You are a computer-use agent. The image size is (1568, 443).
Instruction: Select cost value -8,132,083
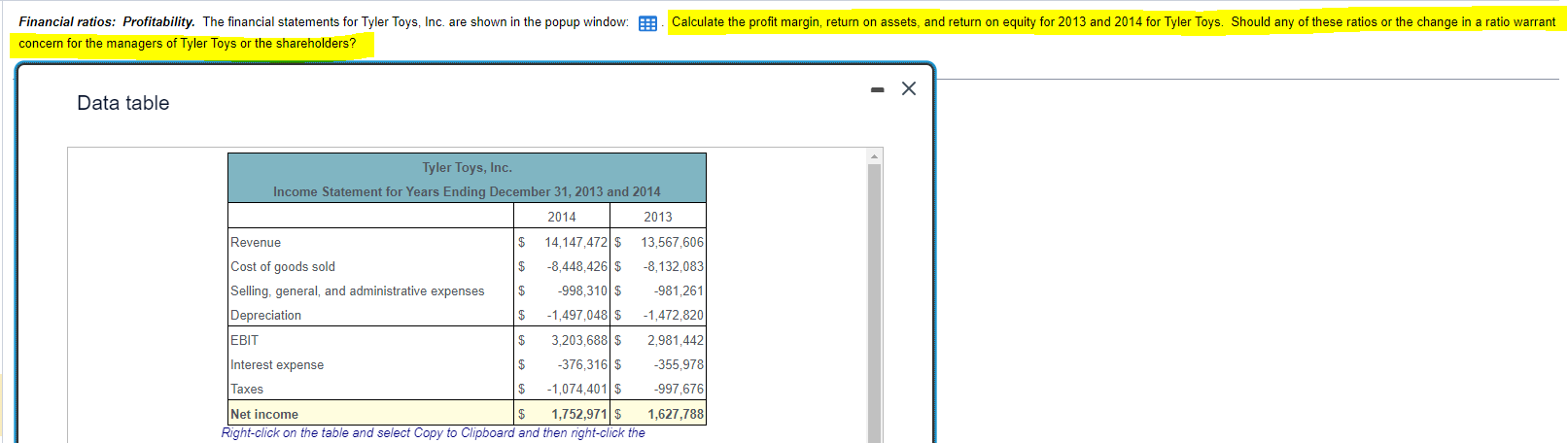[674, 266]
